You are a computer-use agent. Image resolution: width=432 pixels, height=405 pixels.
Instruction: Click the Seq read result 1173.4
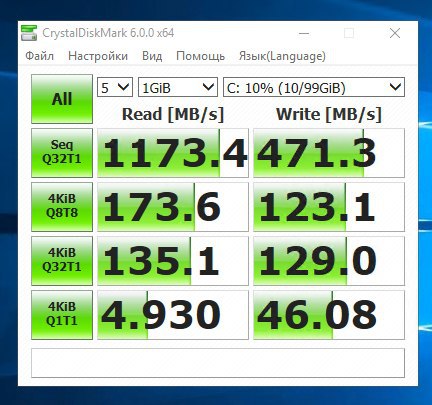[x=173, y=153]
